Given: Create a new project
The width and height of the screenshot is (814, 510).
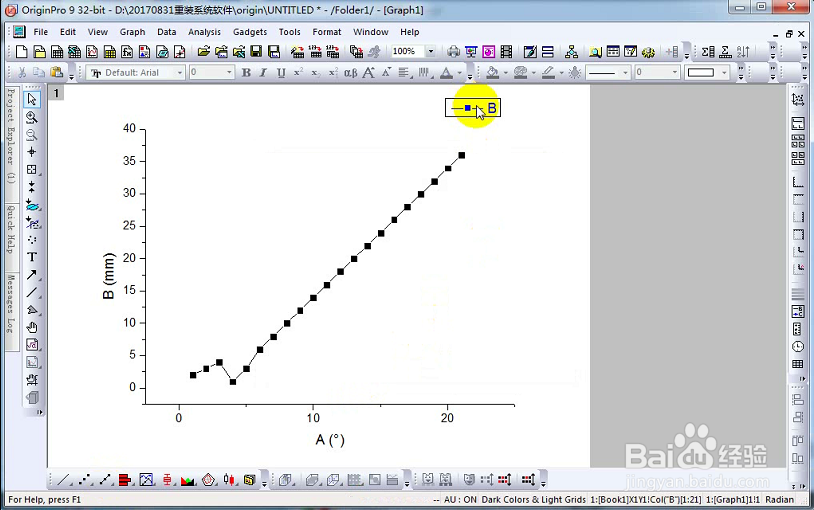Looking at the screenshot, I should (x=22, y=52).
